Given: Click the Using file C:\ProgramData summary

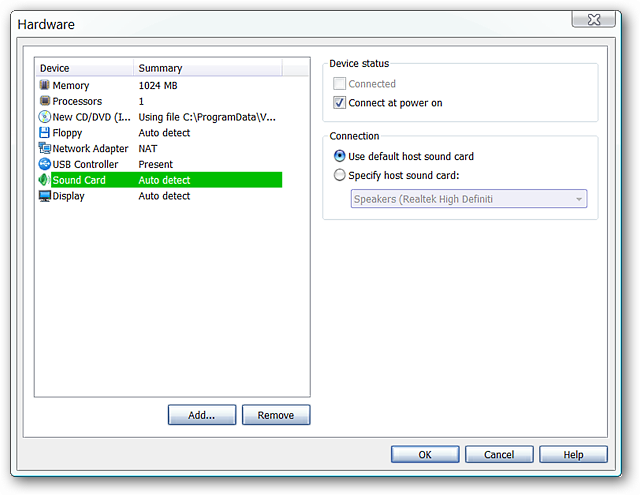Looking at the screenshot, I should [207, 117].
